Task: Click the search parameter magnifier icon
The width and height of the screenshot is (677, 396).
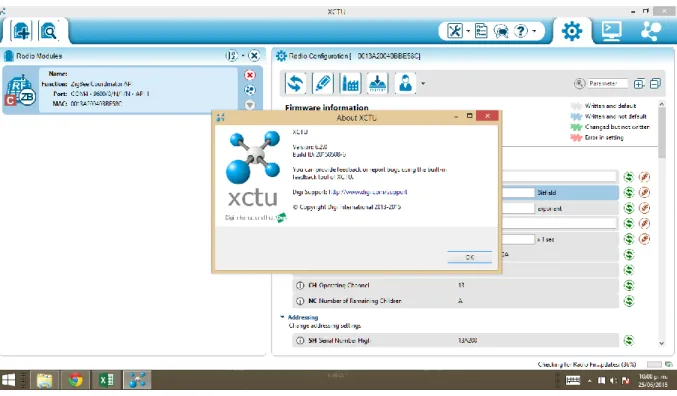Action: pyautogui.click(x=579, y=83)
